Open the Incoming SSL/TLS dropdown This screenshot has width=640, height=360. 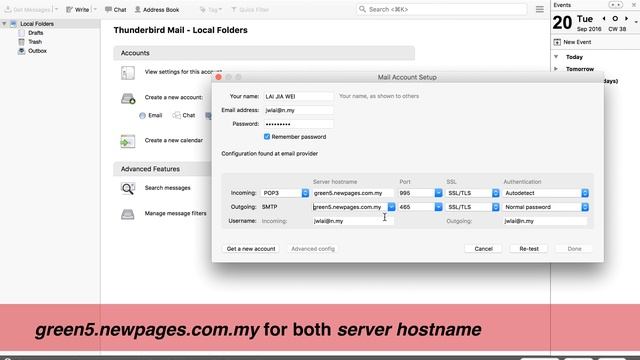coord(472,193)
